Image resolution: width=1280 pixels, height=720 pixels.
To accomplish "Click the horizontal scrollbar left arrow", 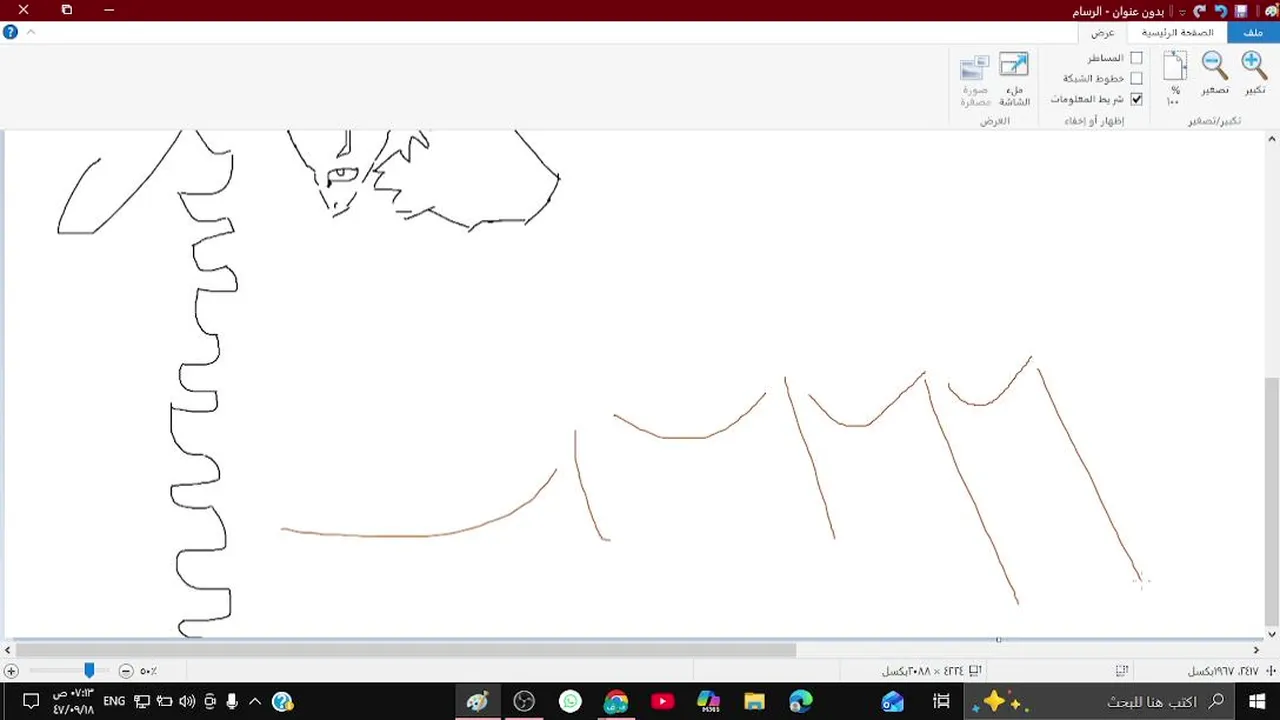I will click(9, 650).
